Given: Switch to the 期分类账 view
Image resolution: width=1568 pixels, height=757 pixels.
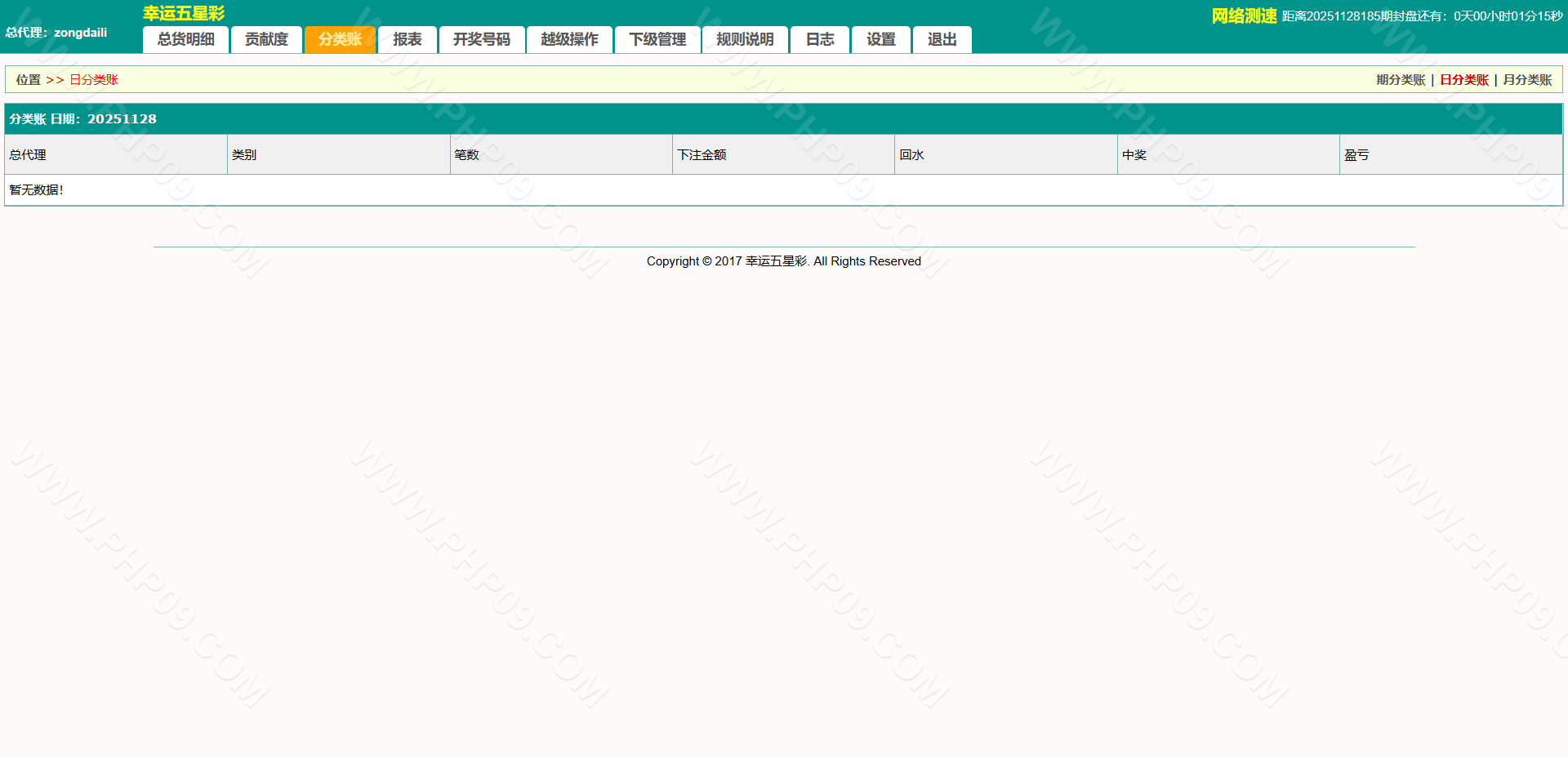Looking at the screenshot, I should pos(1401,80).
